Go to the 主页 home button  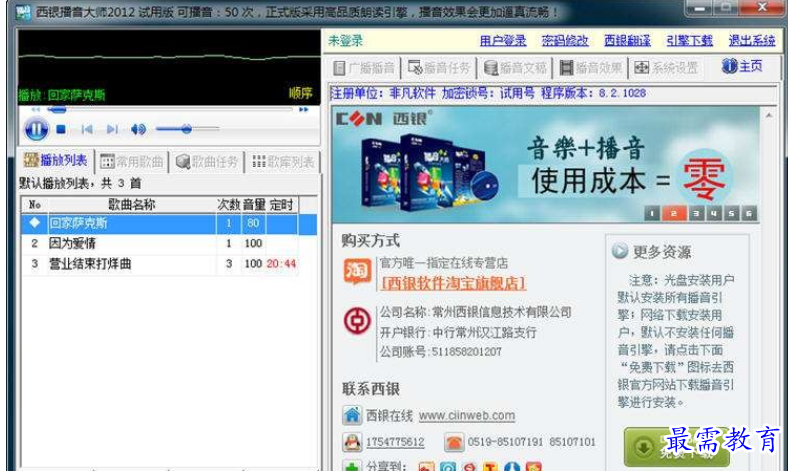click(x=742, y=66)
